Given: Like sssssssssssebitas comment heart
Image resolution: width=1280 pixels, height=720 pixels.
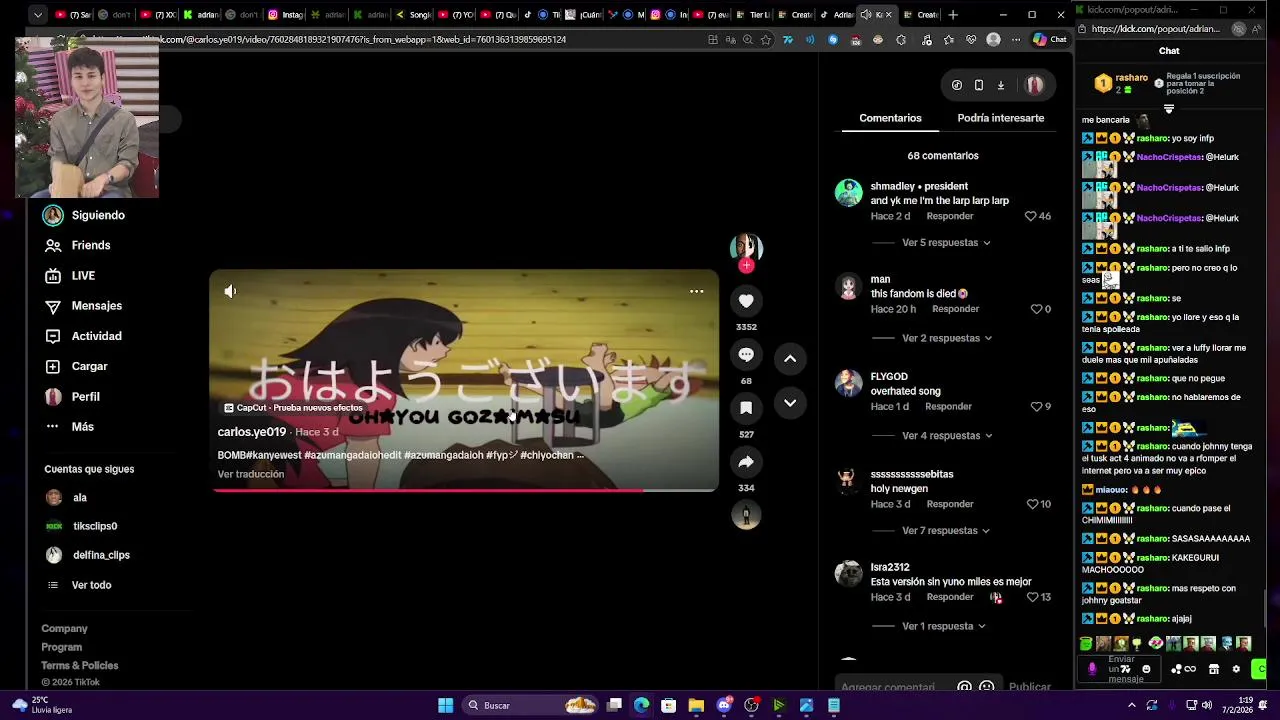Looking at the screenshot, I should click(1032, 505).
